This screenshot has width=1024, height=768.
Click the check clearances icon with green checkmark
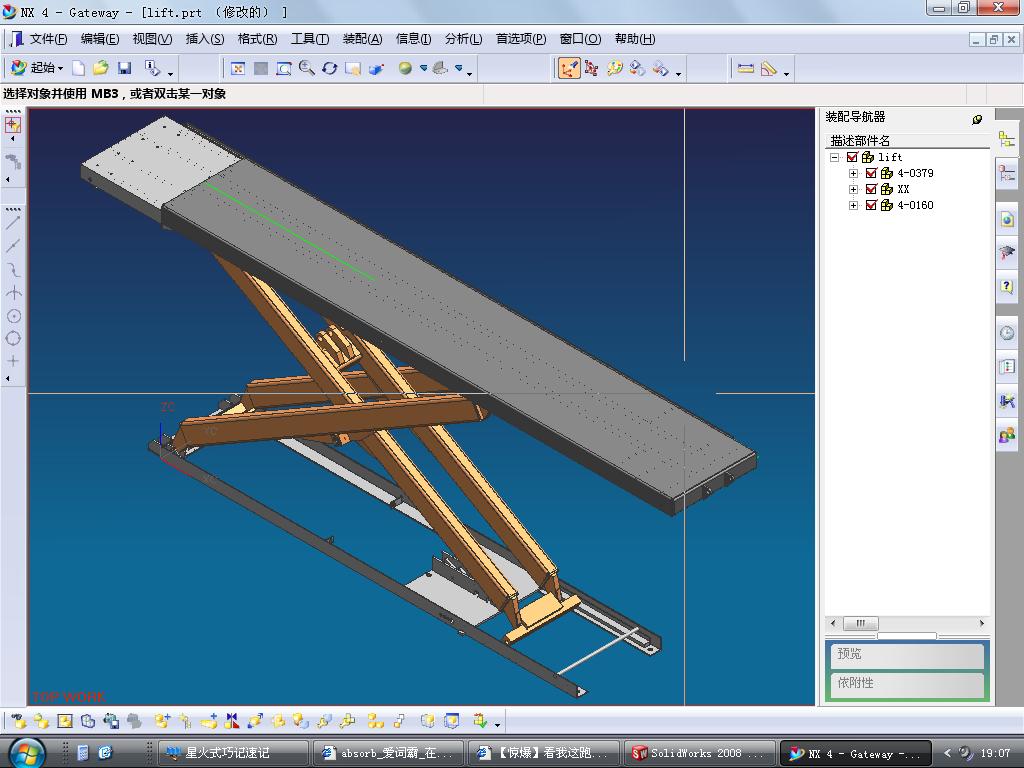(x=481, y=721)
